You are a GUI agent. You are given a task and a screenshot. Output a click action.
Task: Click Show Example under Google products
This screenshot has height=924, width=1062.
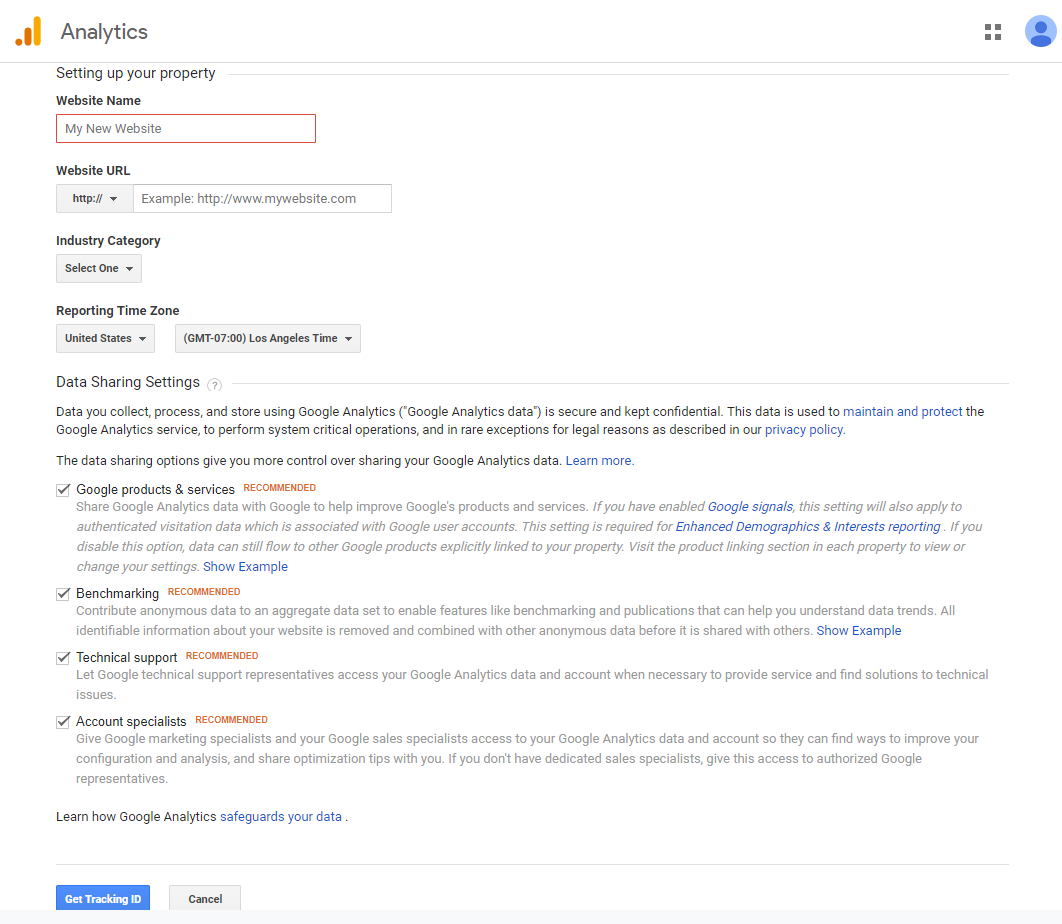pyautogui.click(x=245, y=566)
